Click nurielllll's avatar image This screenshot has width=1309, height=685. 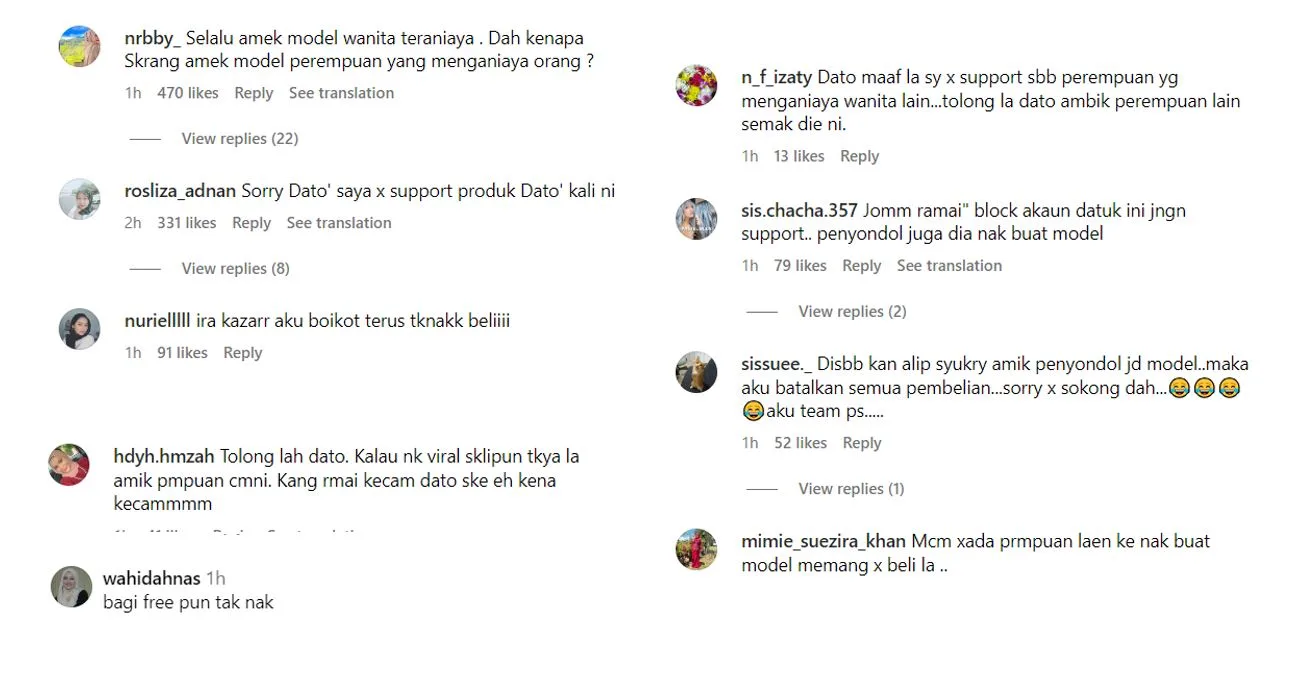(x=79, y=329)
